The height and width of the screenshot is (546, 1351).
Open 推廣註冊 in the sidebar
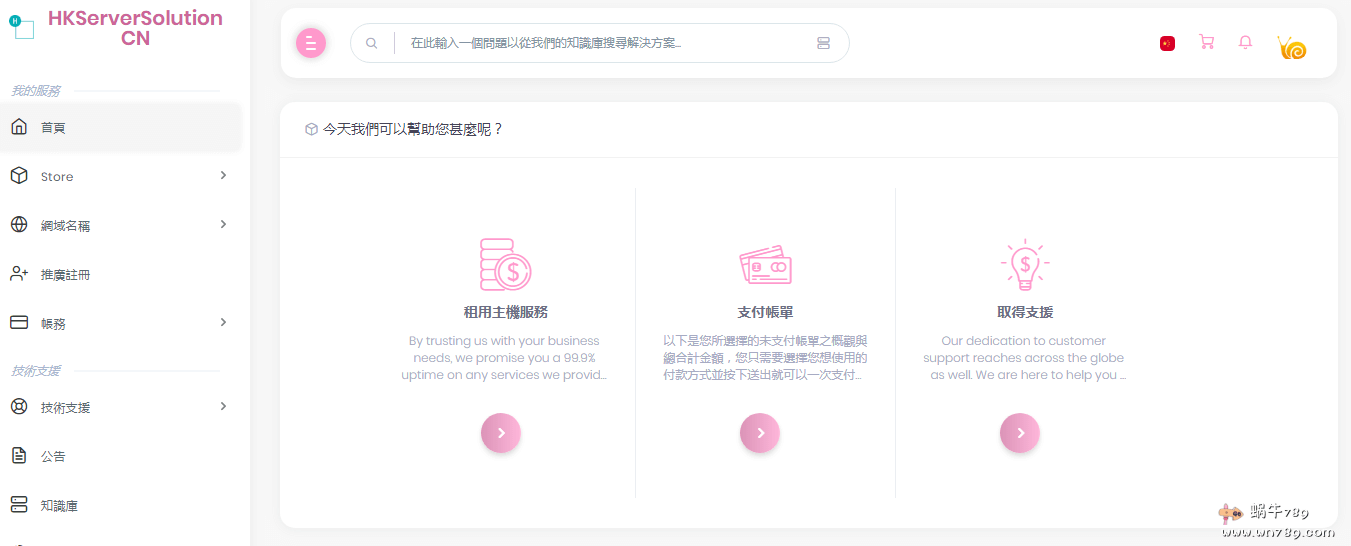click(65, 274)
